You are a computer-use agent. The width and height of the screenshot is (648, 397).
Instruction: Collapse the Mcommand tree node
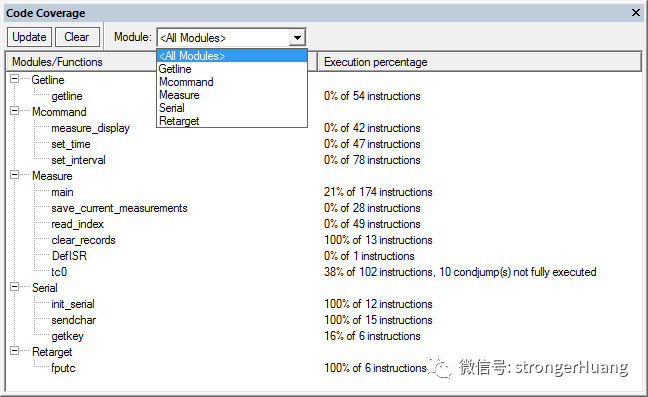click(14, 111)
